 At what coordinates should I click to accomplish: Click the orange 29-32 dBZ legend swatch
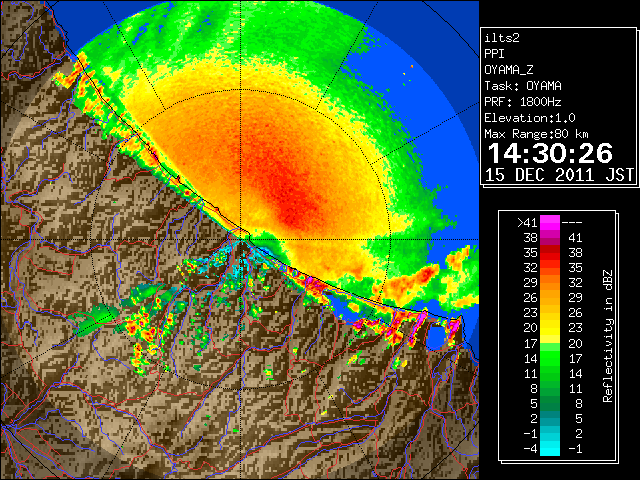[x=550, y=283]
